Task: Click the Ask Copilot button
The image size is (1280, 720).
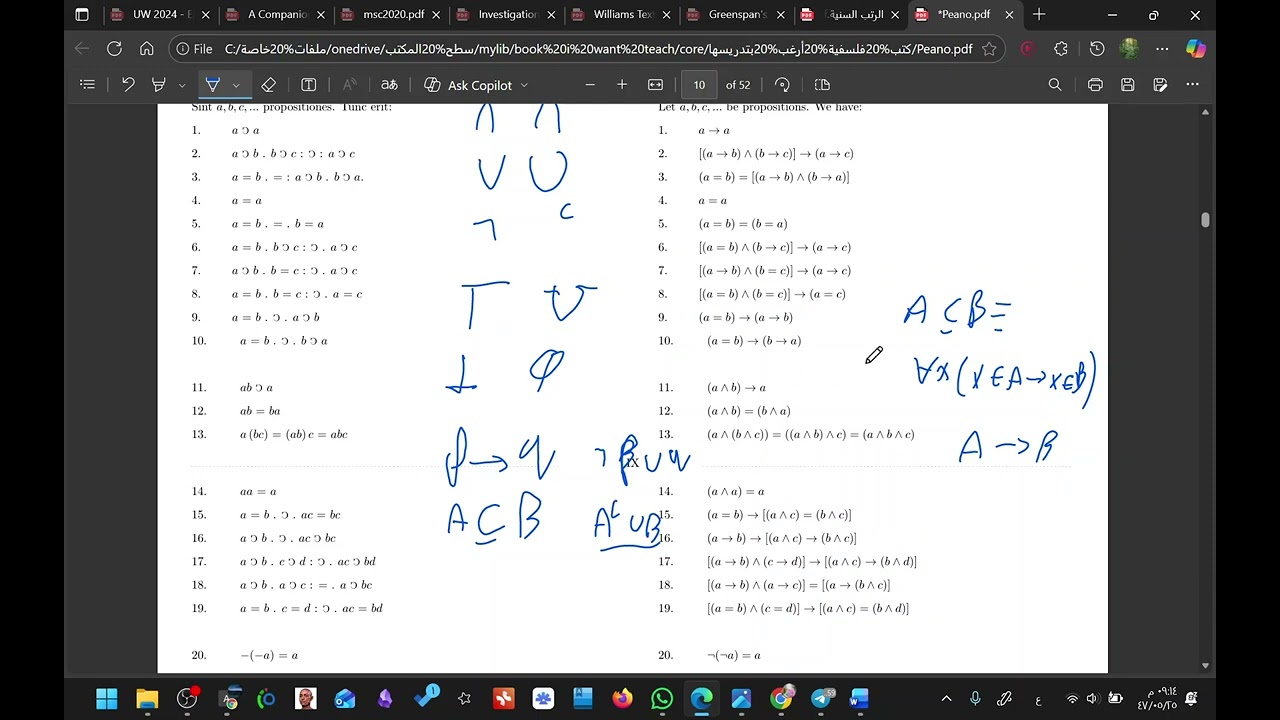Action: (x=468, y=85)
